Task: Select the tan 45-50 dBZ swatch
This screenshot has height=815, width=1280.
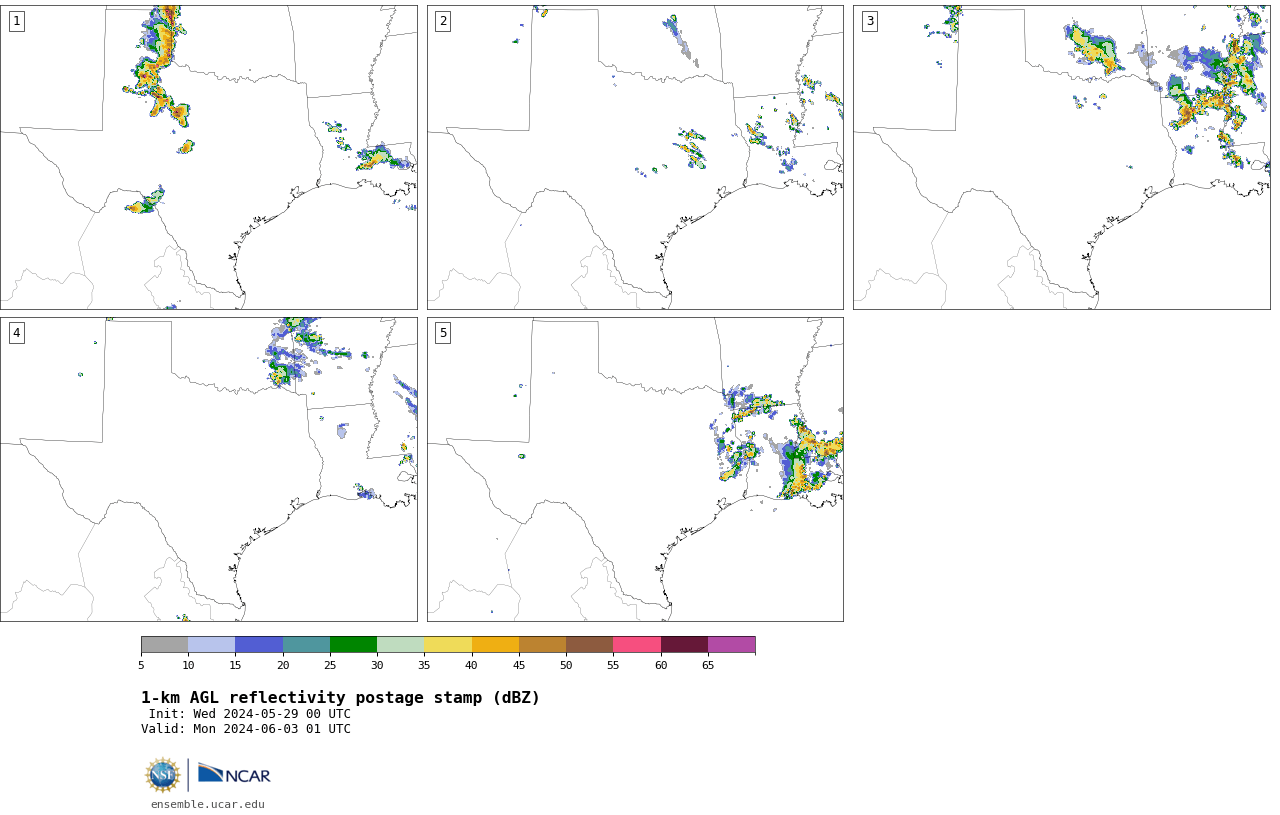Action: (x=542, y=644)
